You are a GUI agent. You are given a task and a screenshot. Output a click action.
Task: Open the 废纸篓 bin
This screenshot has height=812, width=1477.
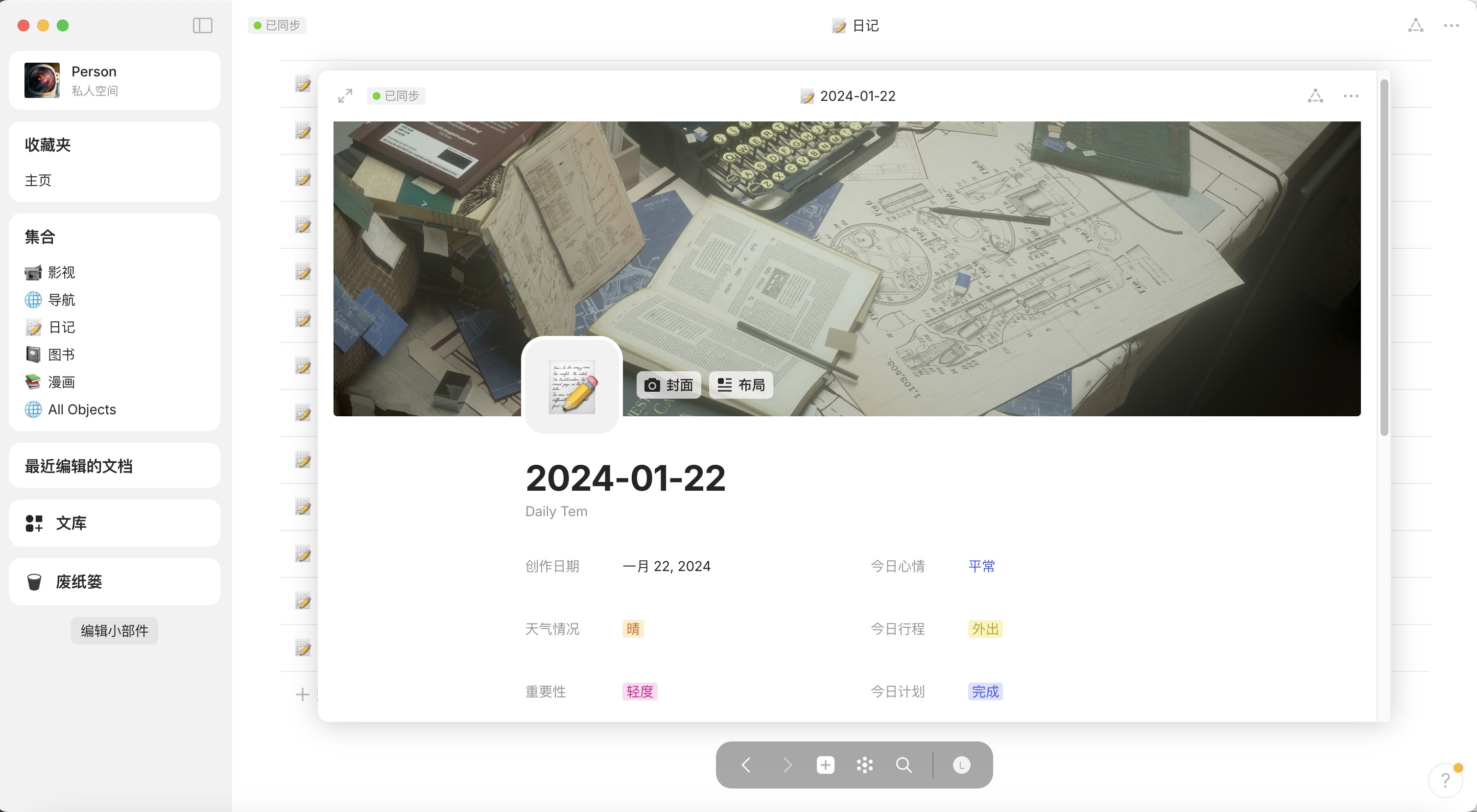78,581
